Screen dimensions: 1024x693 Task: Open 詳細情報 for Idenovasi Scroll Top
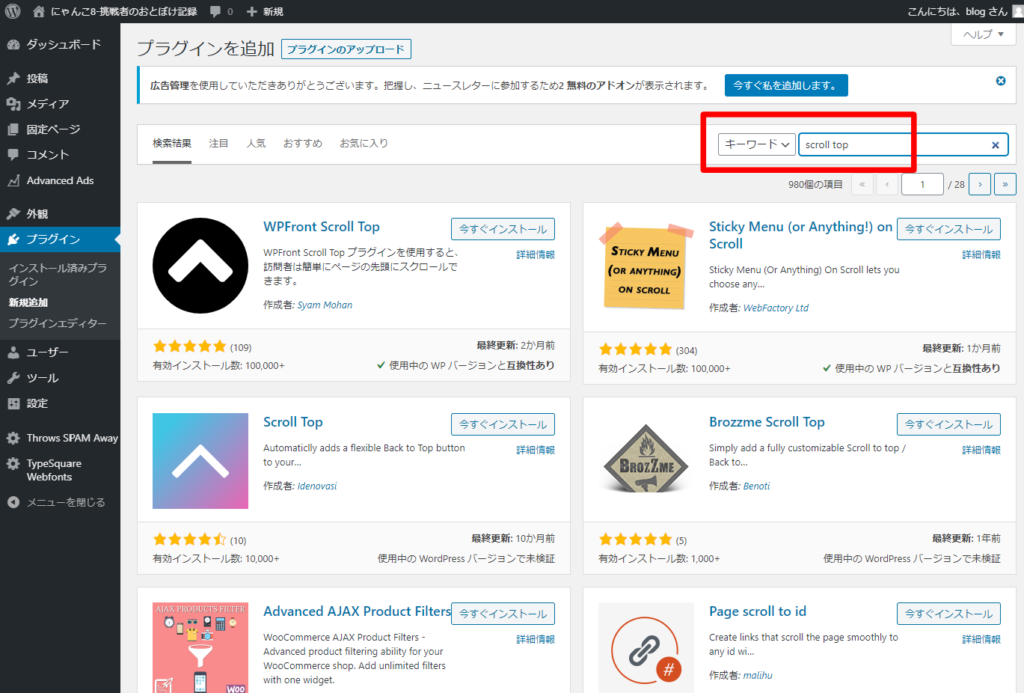tap(536, 450)
